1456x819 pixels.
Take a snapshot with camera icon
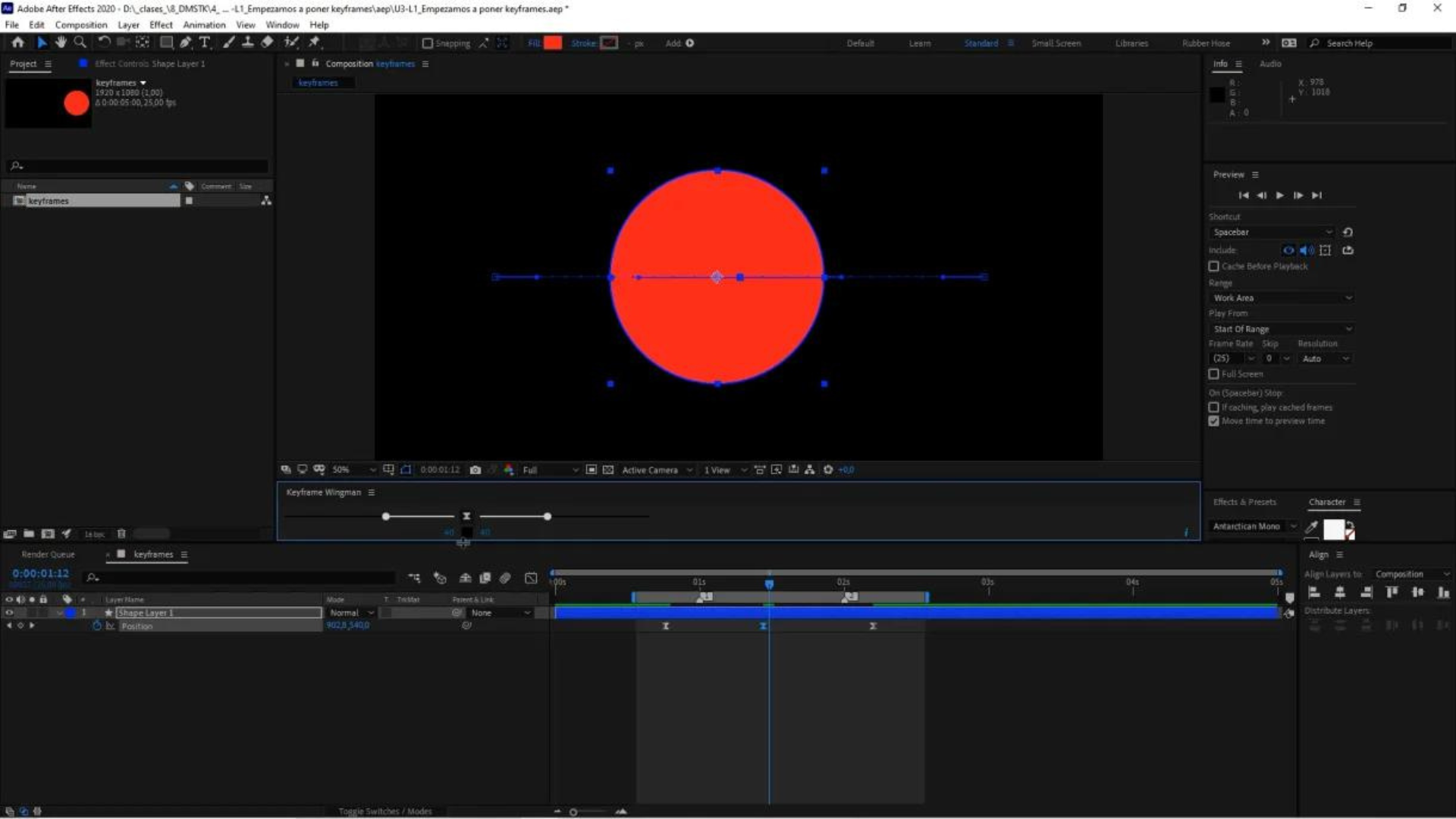tap(475, 470)
